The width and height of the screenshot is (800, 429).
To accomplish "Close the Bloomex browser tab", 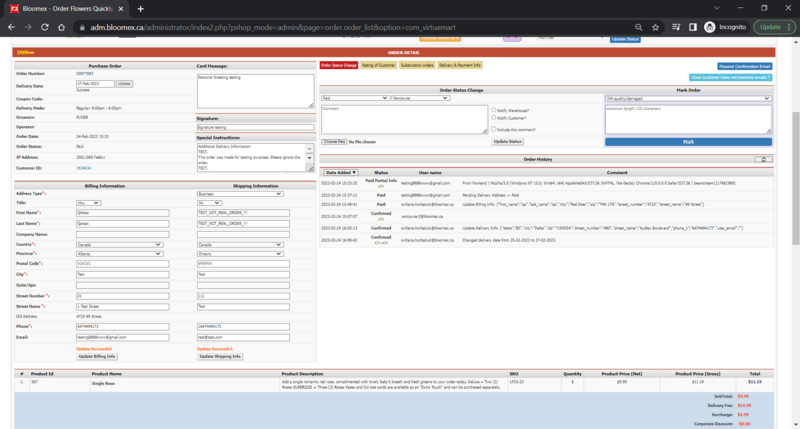I will (121, 9).
